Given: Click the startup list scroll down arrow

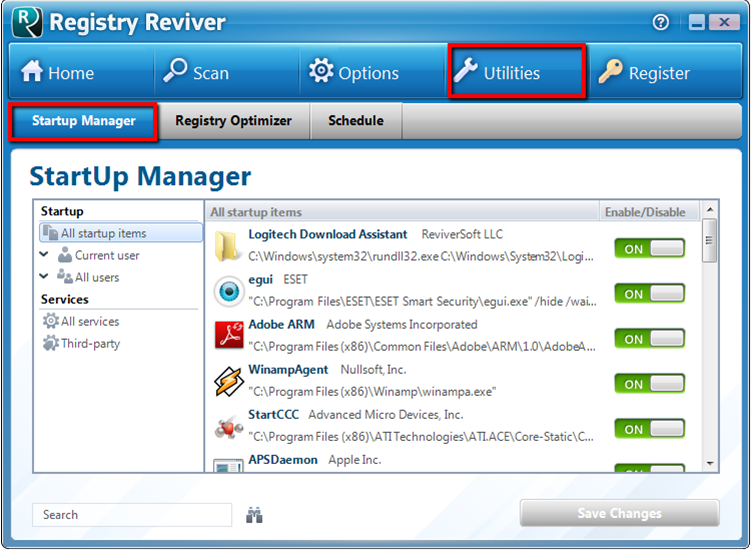Looking at the screenshot, I should 710,464.
